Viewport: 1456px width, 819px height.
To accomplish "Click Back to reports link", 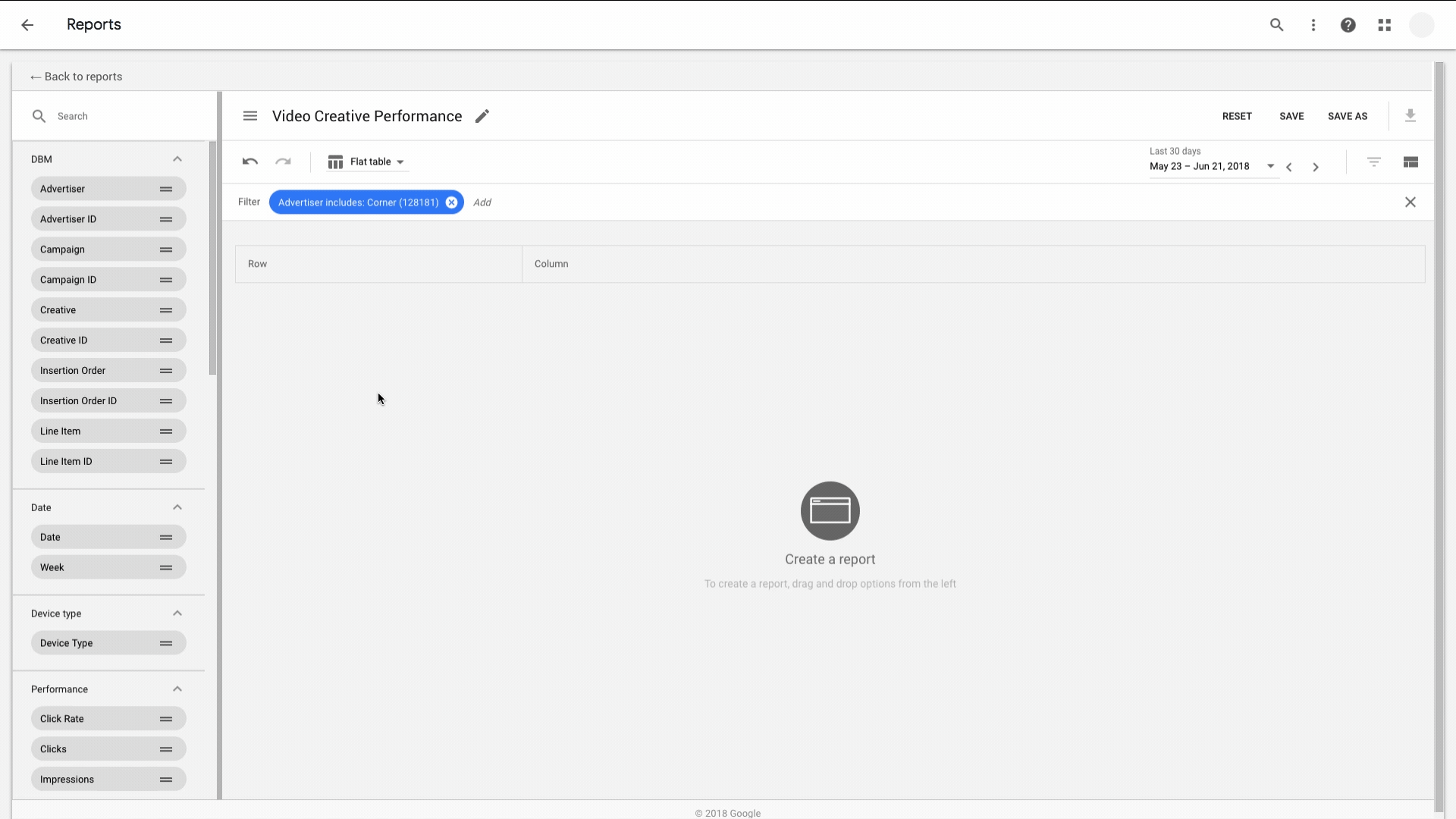I will (x=76, y=76).
